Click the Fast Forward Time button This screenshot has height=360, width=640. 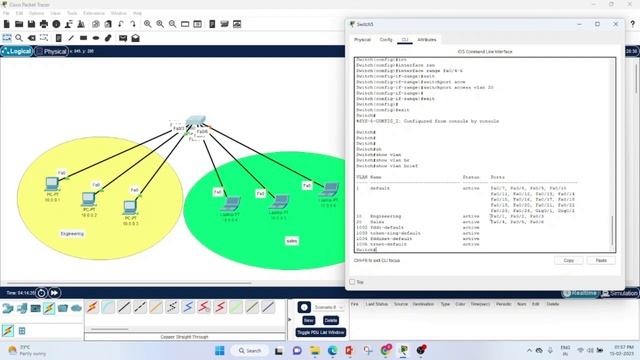pyautogui.click(x=54, y=293)
